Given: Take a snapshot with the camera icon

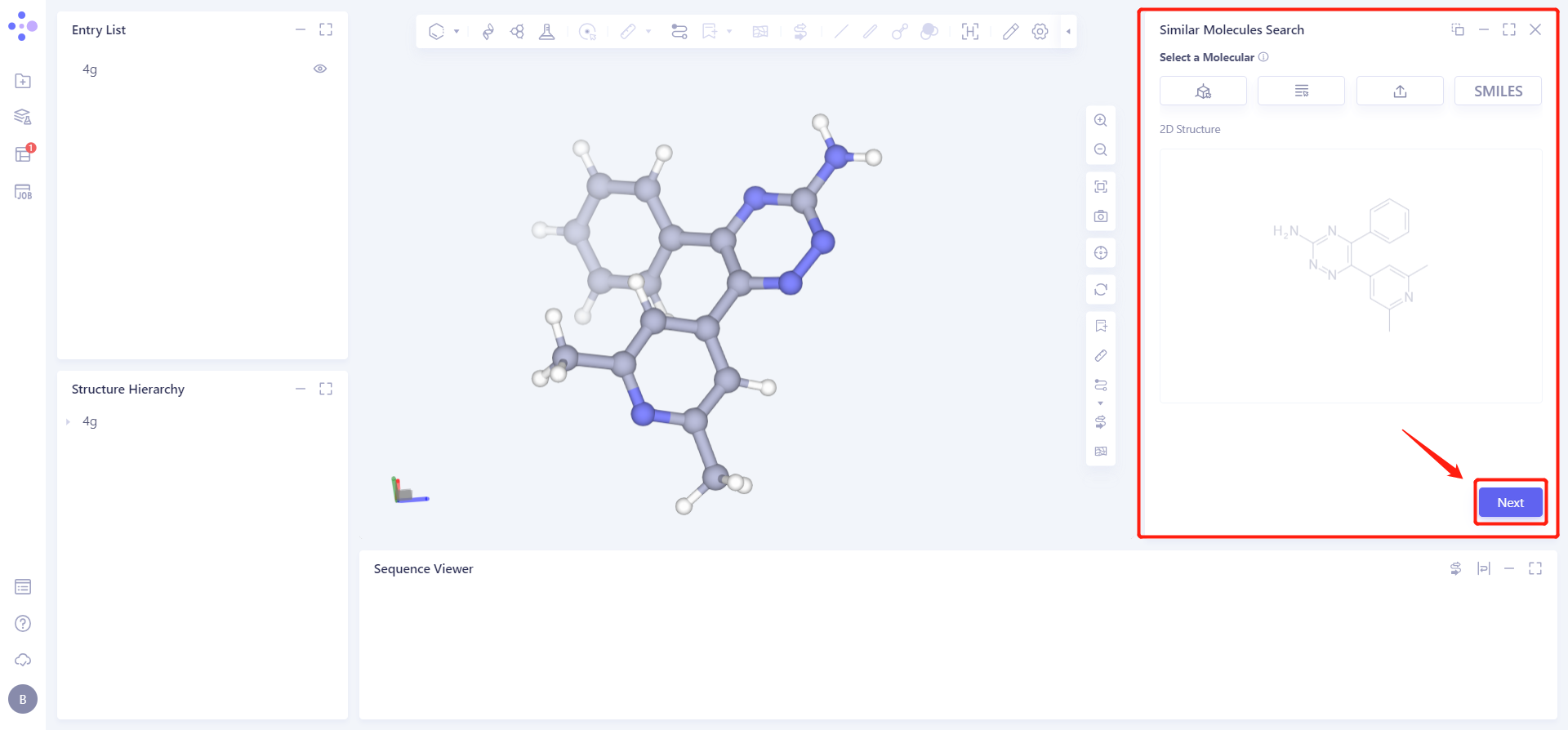Looking at the screenshot, I should pos(1101,216).
